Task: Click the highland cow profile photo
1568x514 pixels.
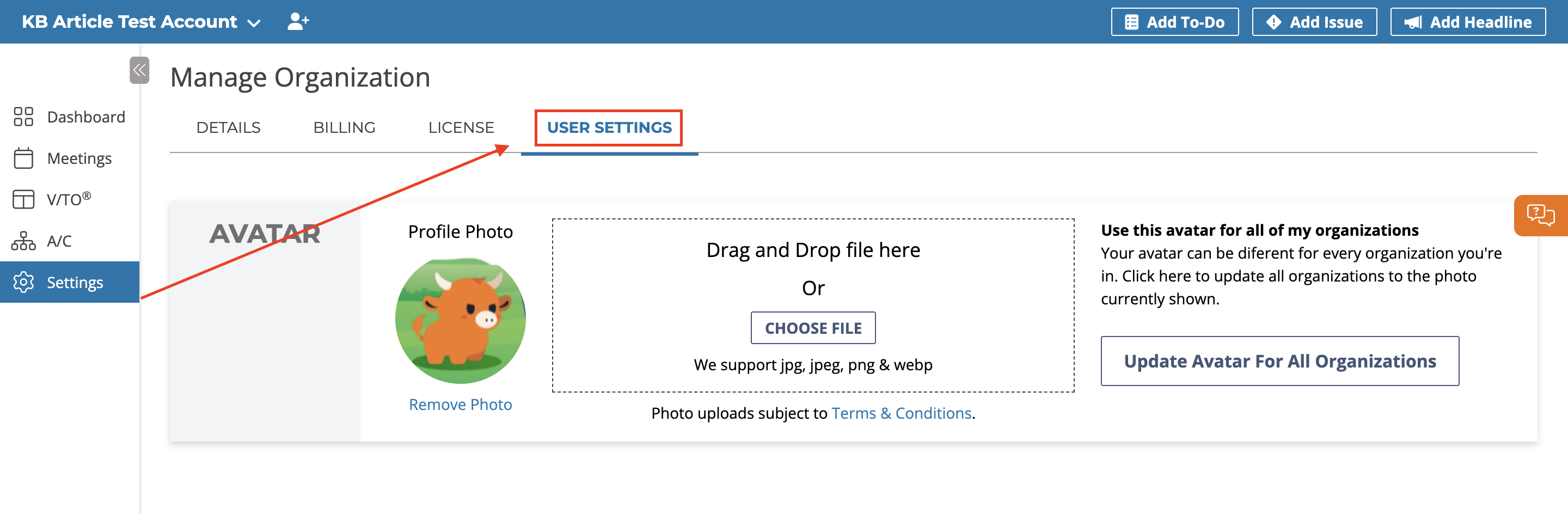Action: (460, 320)
